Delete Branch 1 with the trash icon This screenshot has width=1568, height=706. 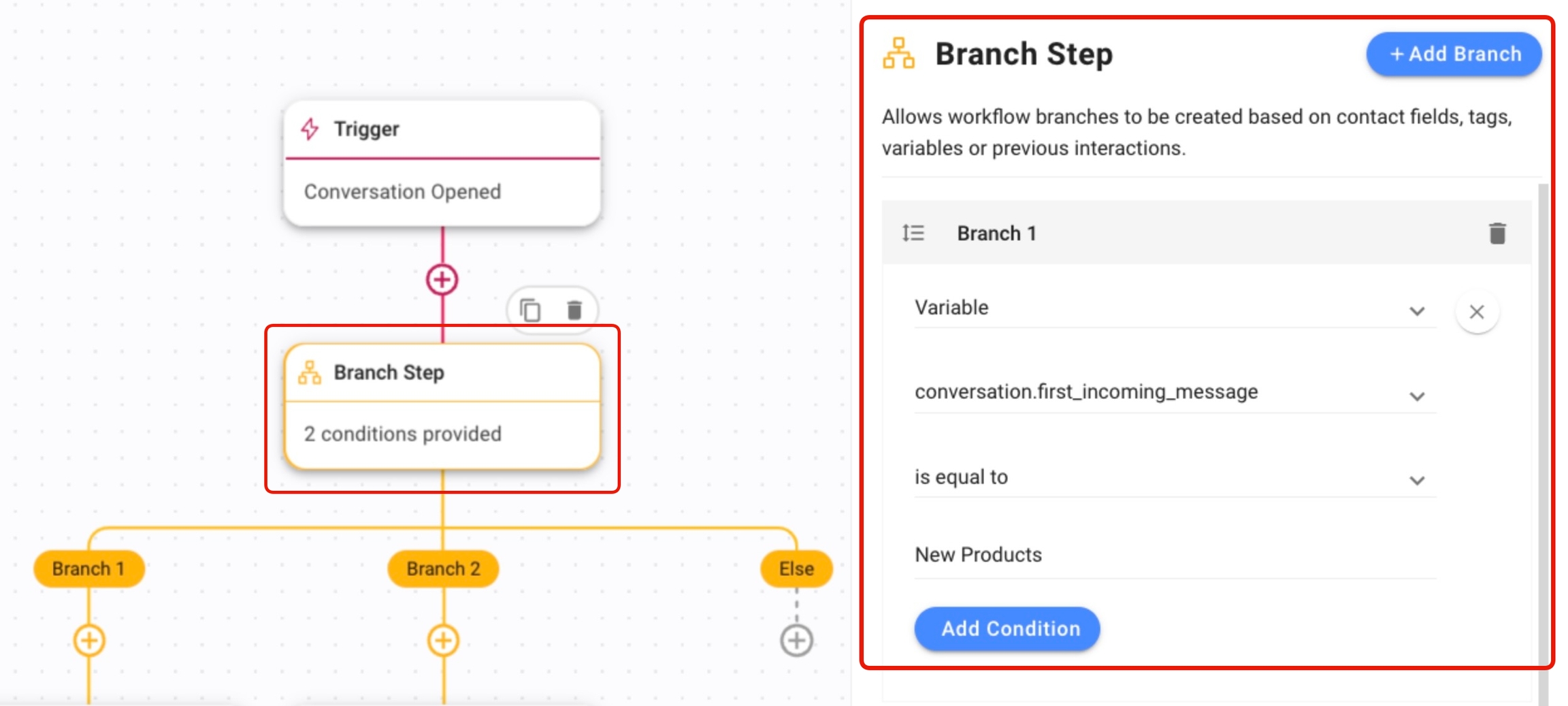1497,234
